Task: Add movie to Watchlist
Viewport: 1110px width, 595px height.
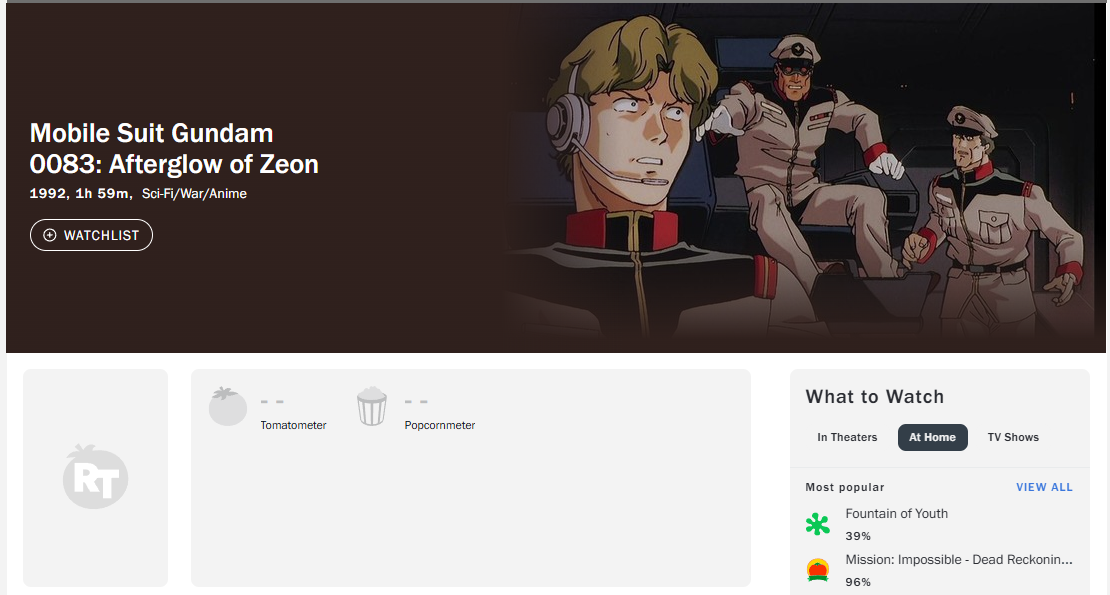Action: 91,235
